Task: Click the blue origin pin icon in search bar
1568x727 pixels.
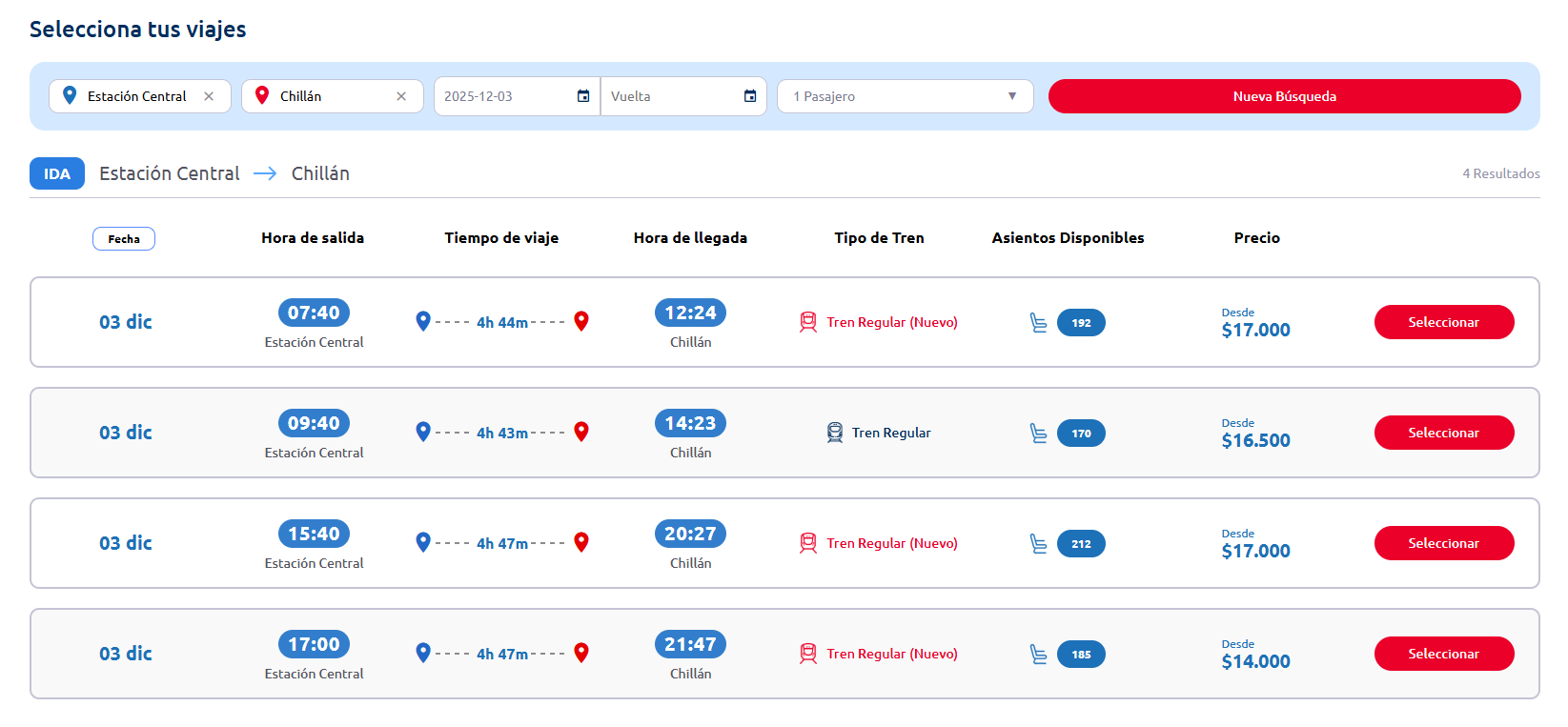Action: [x=70, y=95]
